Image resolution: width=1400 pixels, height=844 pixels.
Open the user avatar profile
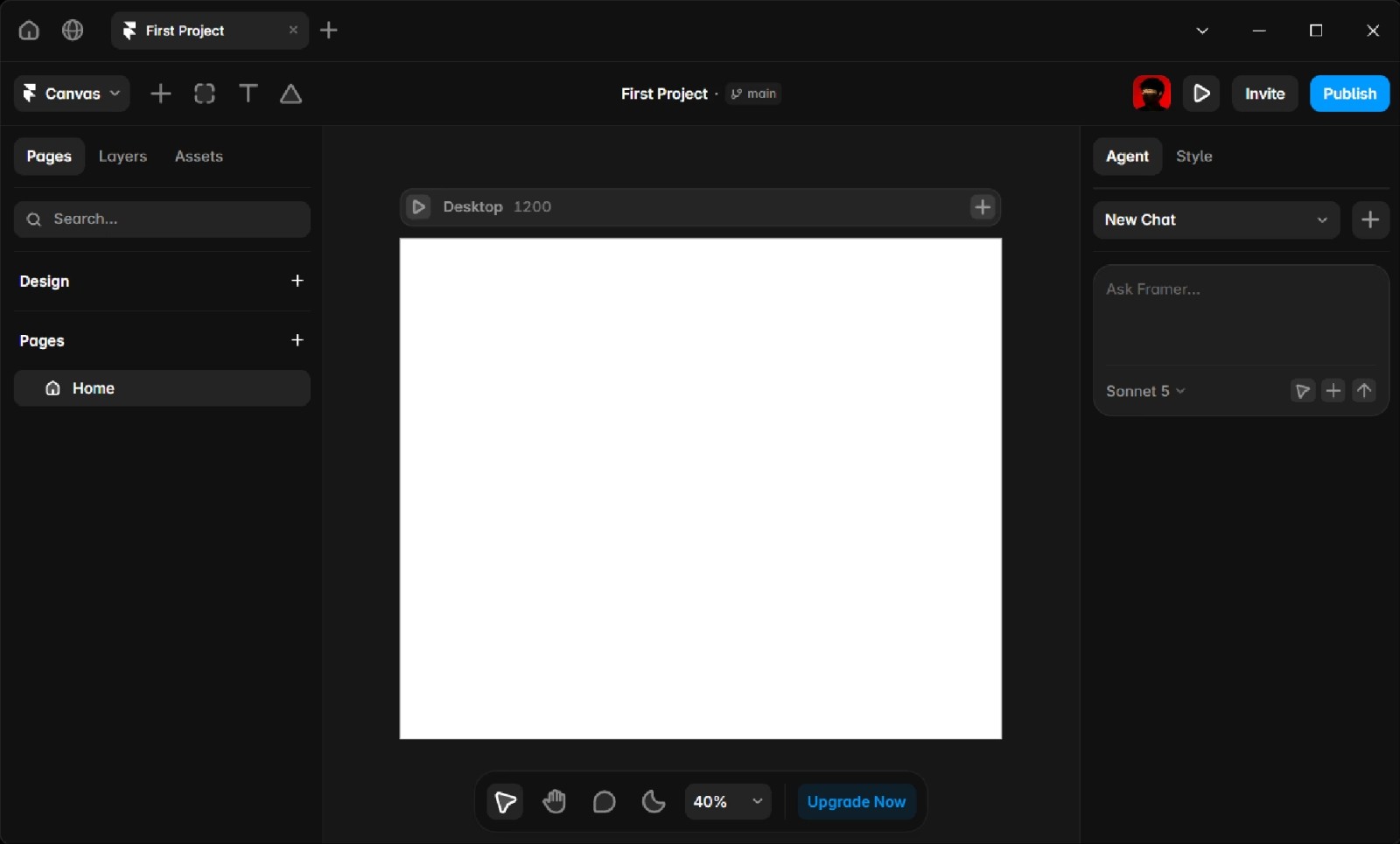coord(1151,94)
